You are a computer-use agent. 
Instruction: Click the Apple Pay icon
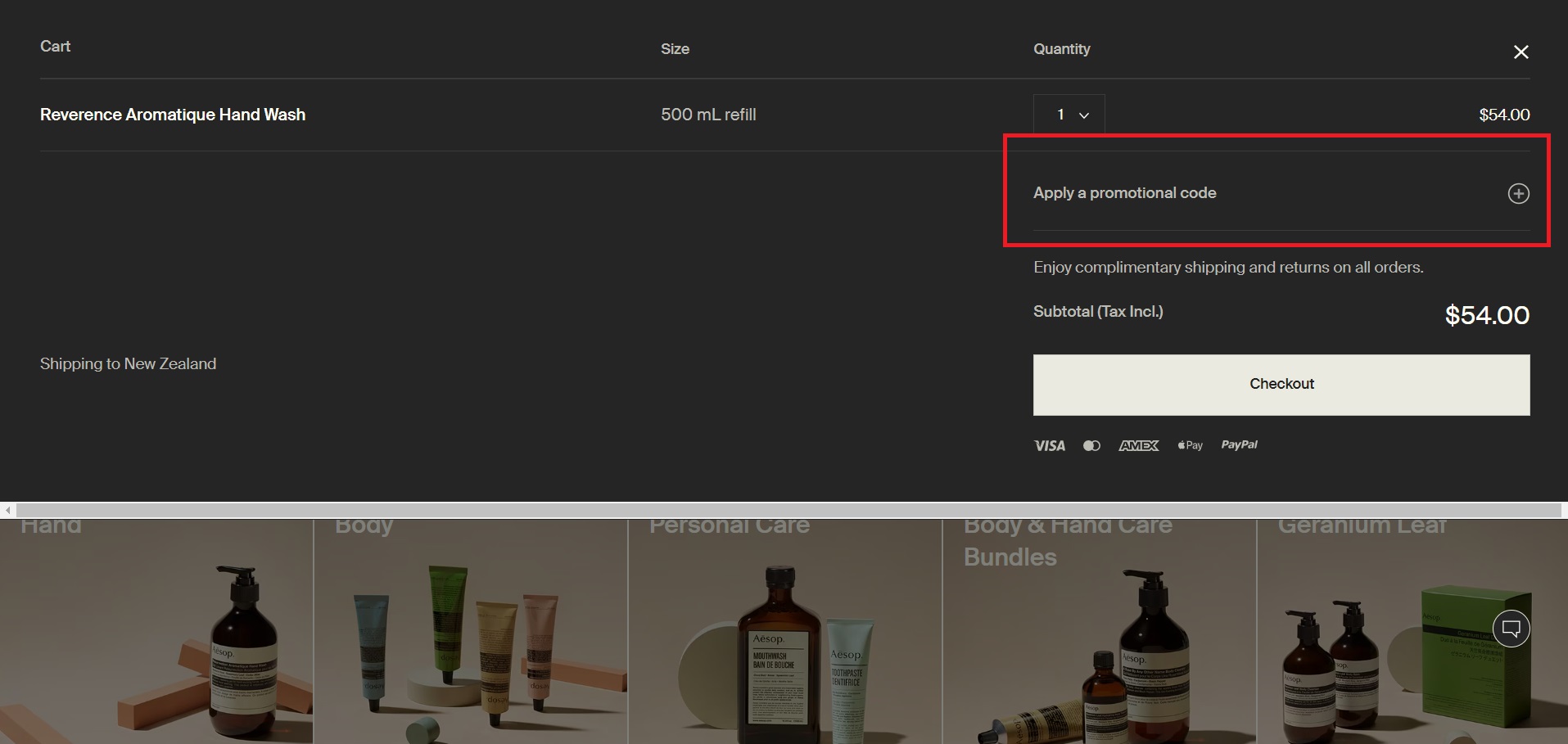[x=1190, y=446]
